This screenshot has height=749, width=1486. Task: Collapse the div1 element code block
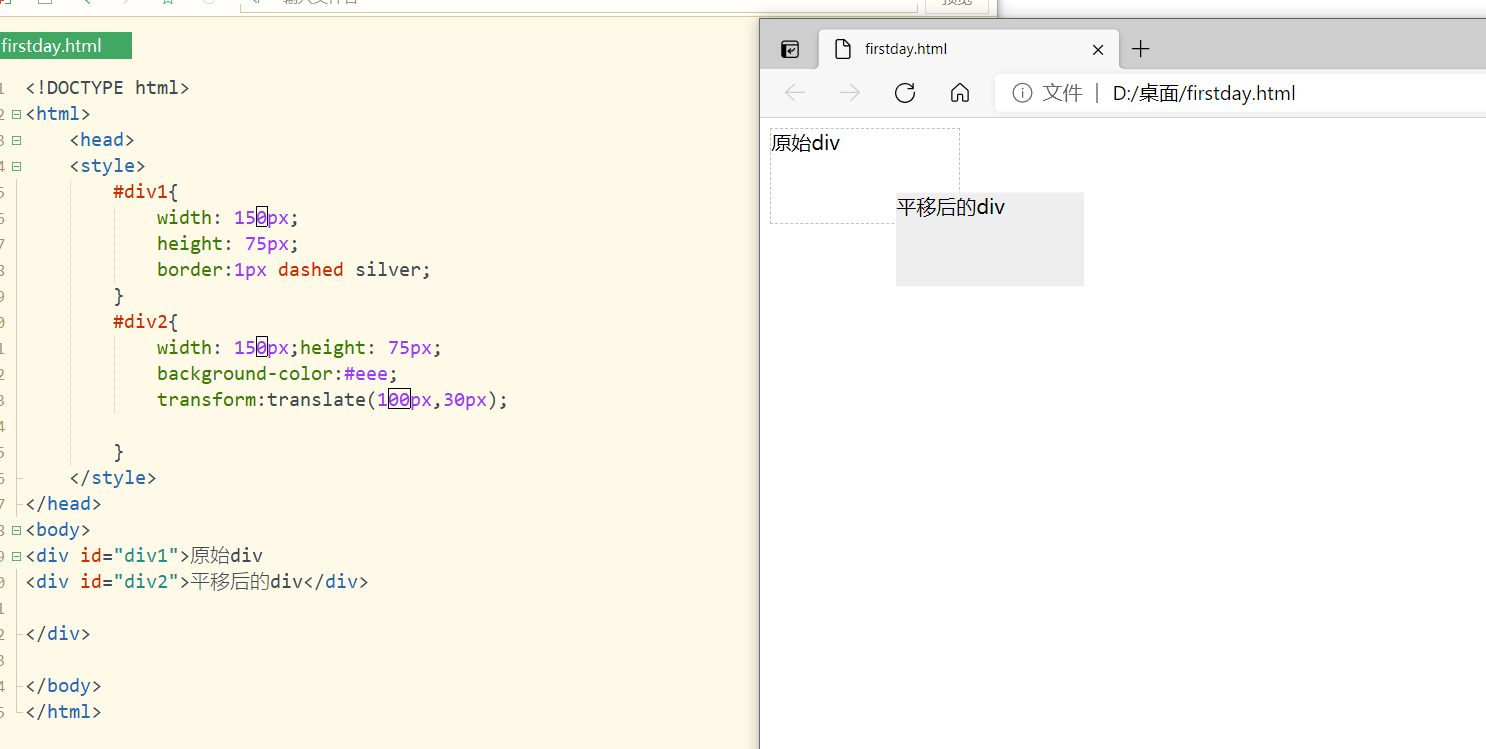coord(16,556)
